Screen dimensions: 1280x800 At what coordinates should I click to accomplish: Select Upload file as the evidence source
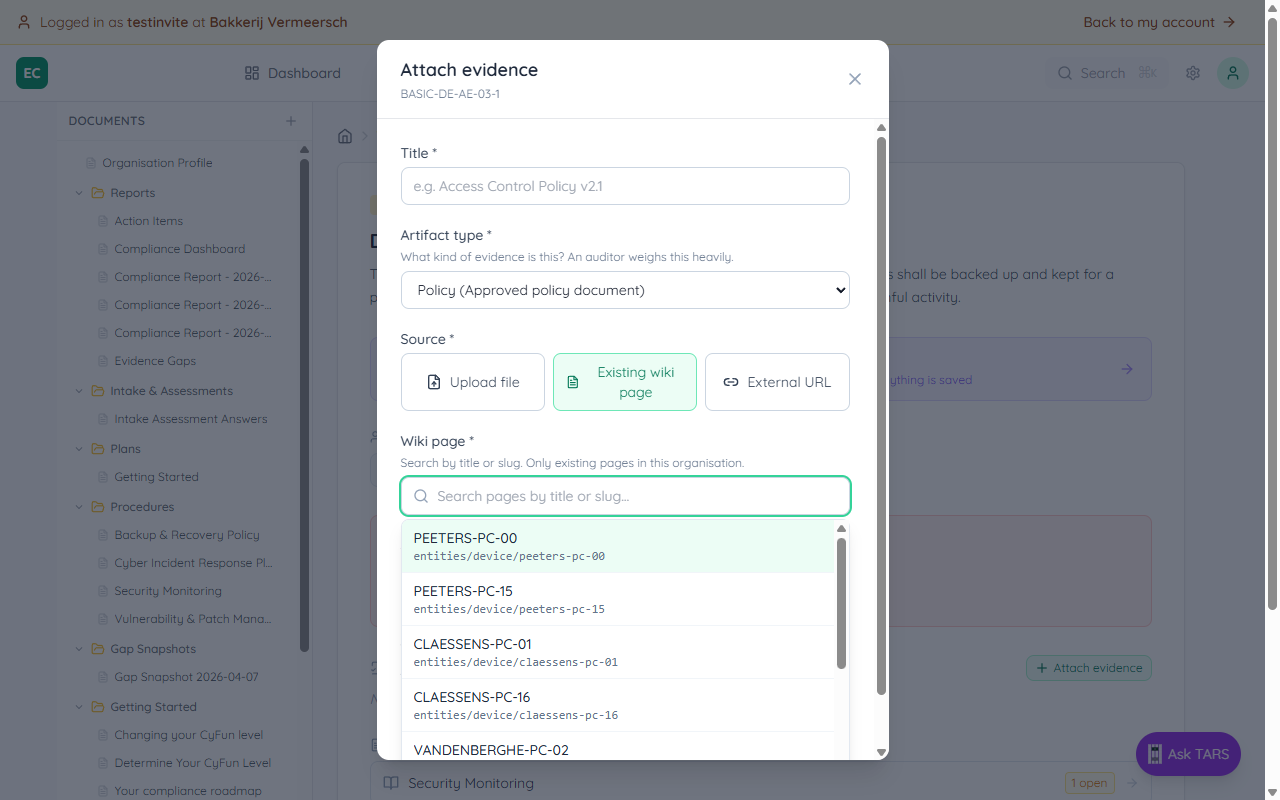[x=472, y=382]
